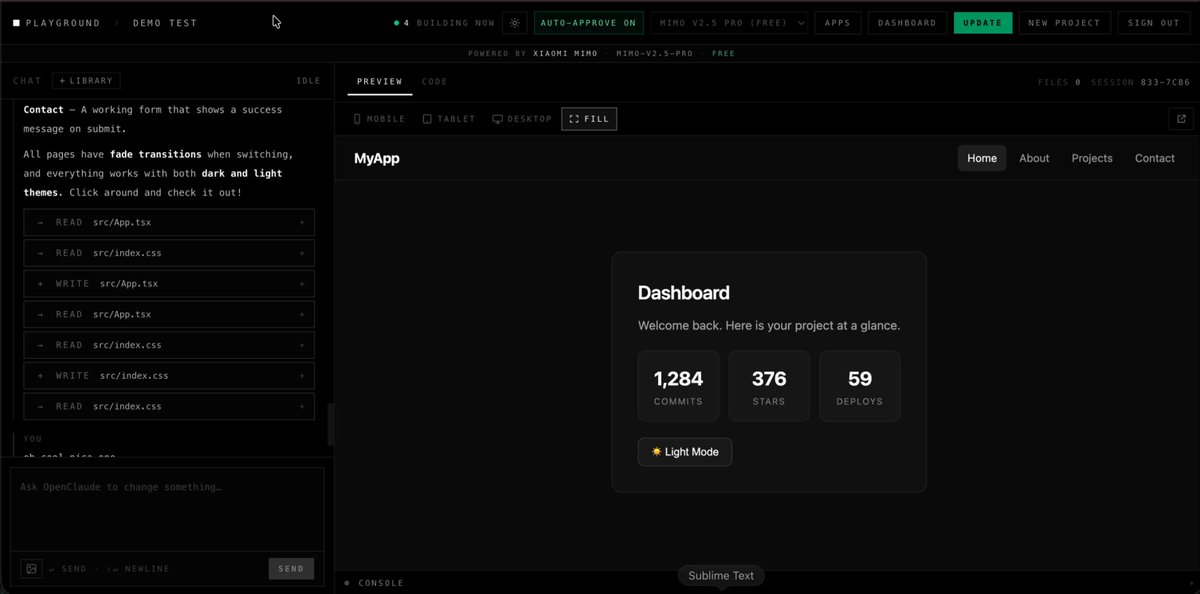1200x594 pixels.
Task: Click the green Update button
Action: pos(983,23)
